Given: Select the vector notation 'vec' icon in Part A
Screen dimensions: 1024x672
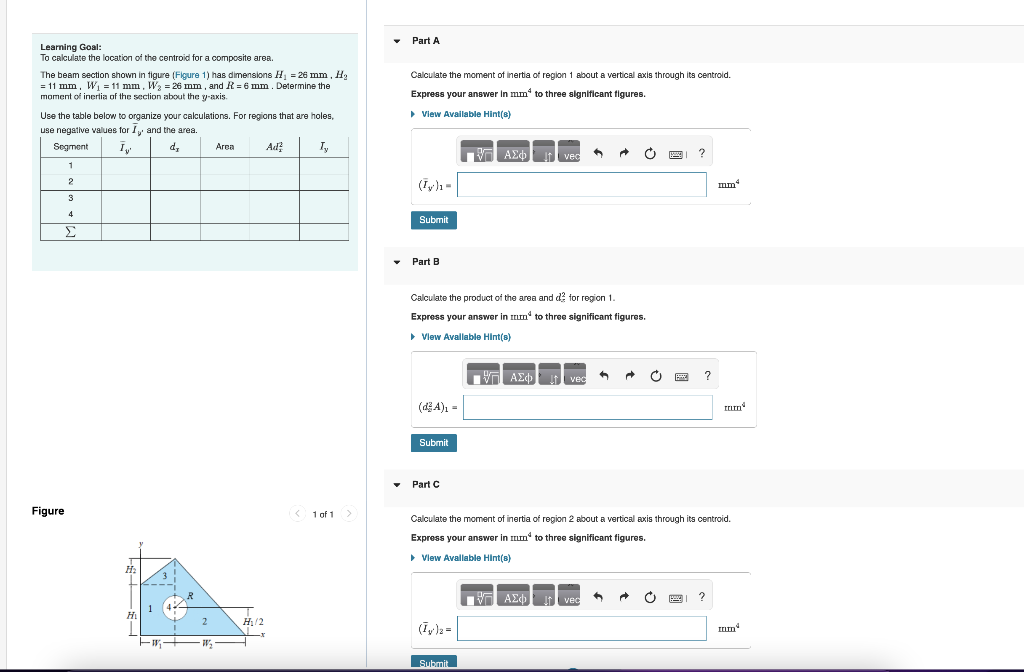Looking at the screenshot, I should [x=570, y=155].
